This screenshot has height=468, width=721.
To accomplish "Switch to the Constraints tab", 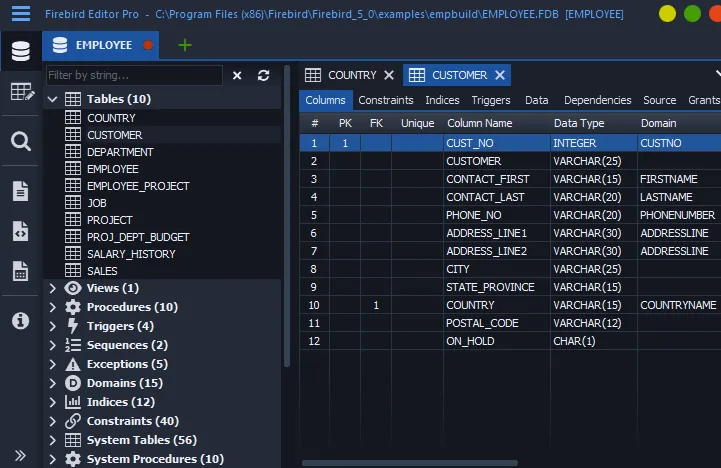I will click(386, 100).
